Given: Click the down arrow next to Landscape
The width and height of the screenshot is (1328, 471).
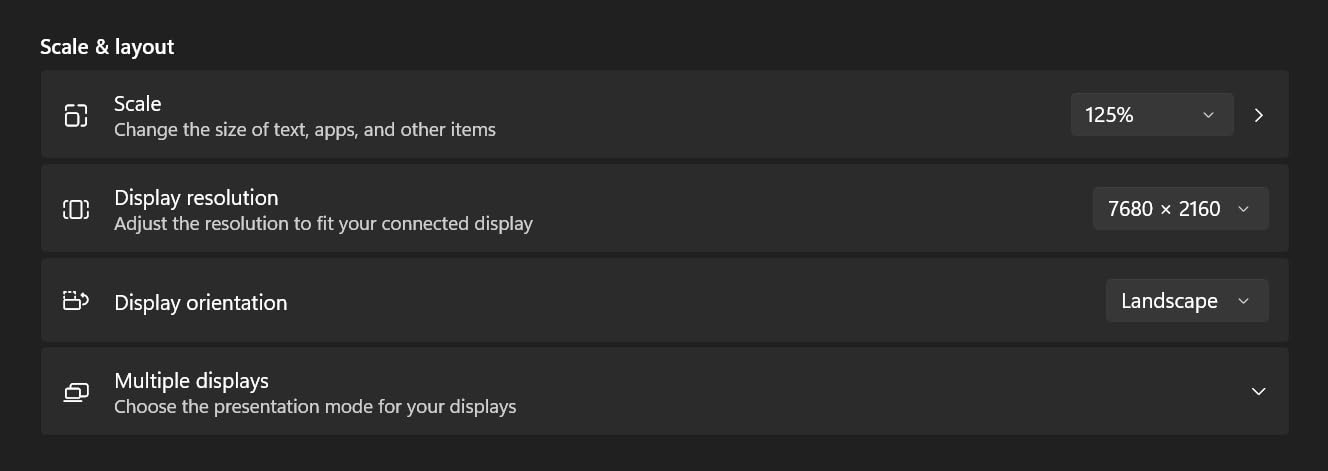Looking at the screenshot, I should pos(1244,301).
